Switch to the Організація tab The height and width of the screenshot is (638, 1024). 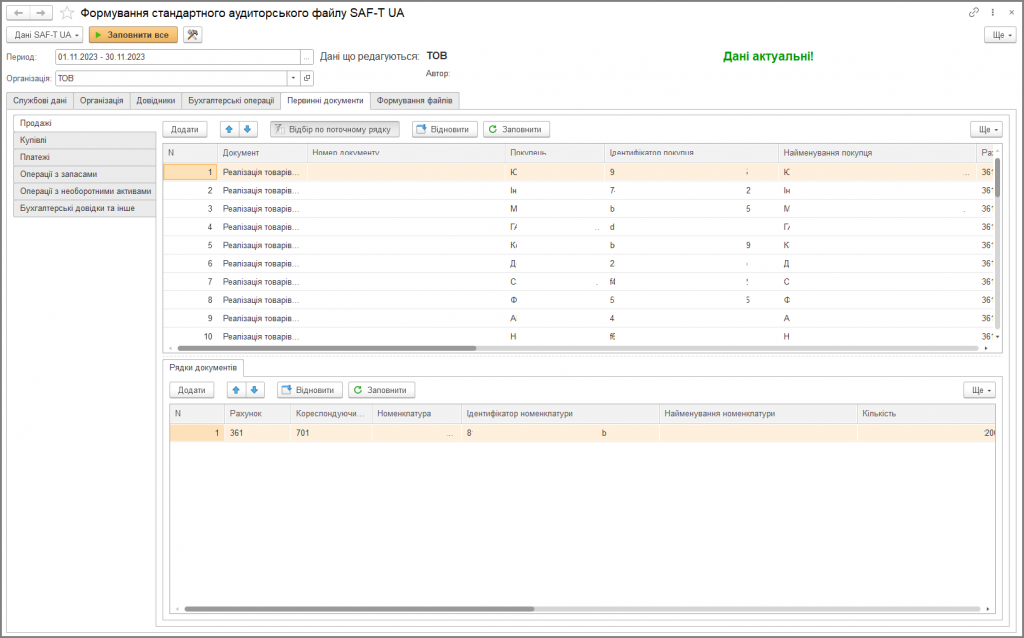102,101
